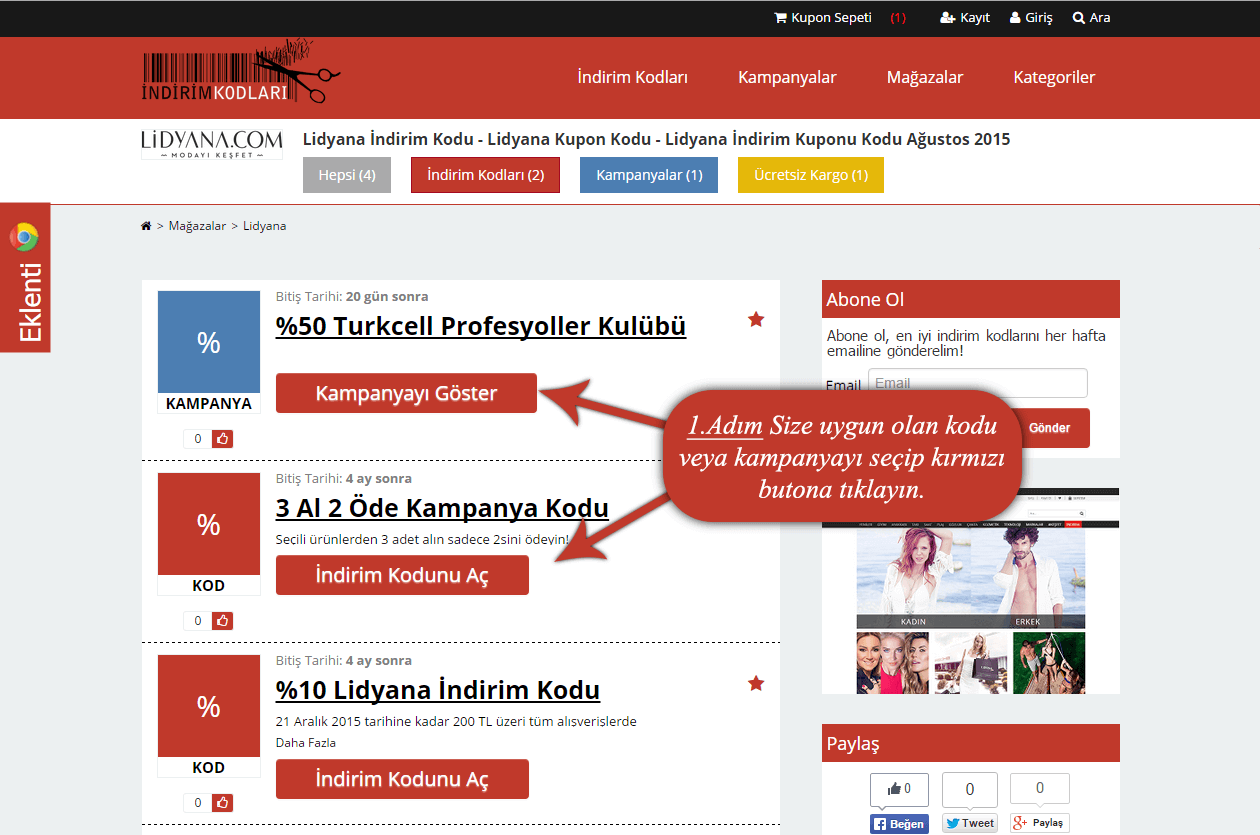Click the cart counter (1)
This screenshot has height=835, width=1260.
[898, 18]
